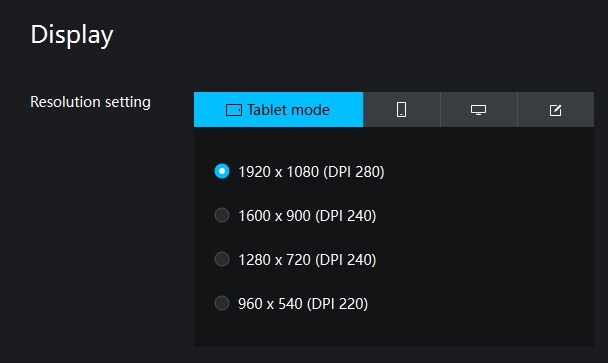608x363 pixels.
Task: Go to the monitor mode tab
Action: point(478,109)
